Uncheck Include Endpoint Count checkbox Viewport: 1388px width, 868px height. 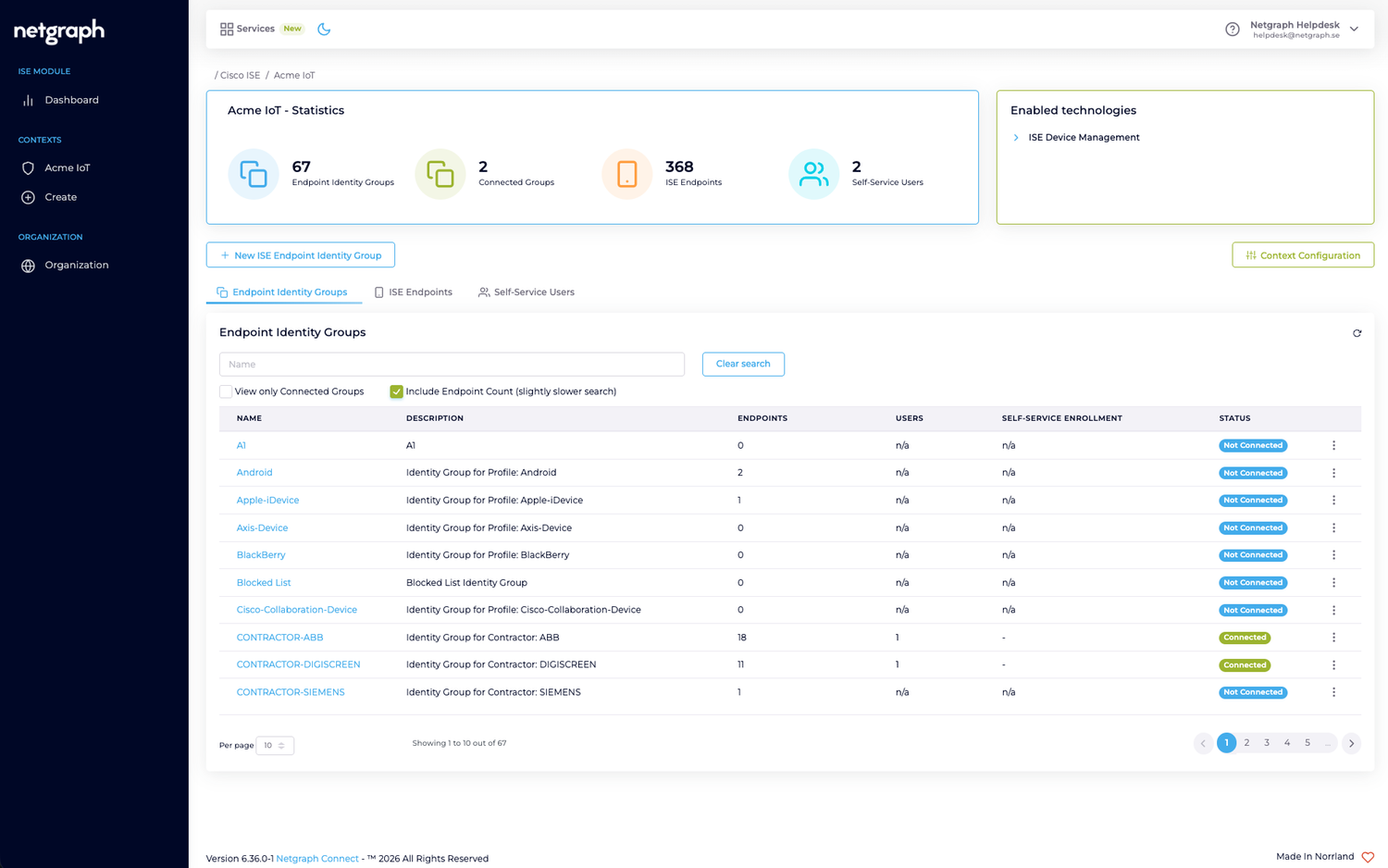pyautogui.click(x=396, y=391)
